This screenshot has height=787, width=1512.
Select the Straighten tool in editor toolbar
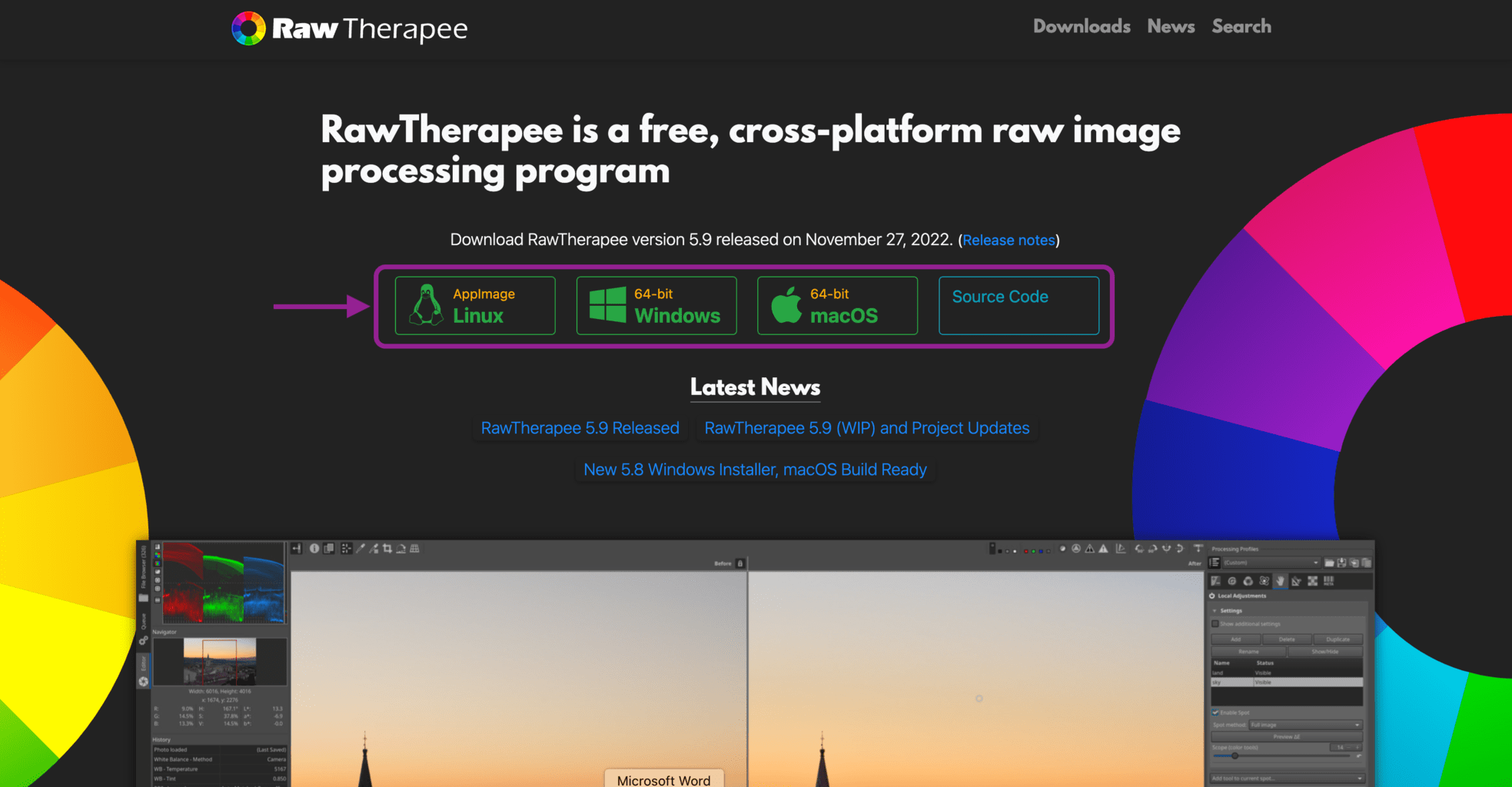400,549
